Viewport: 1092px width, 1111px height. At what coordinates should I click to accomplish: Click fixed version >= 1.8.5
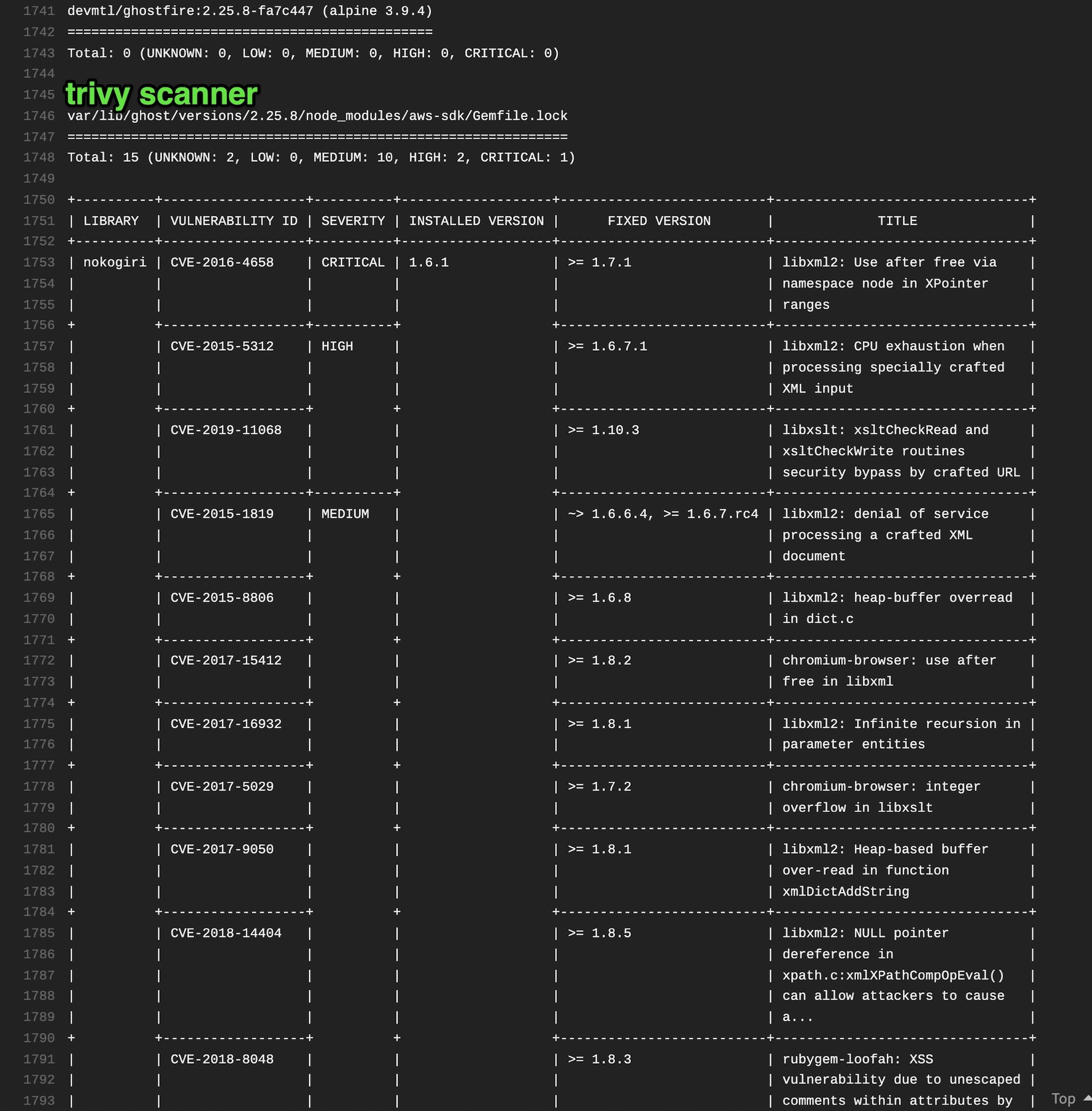[599, 933]
